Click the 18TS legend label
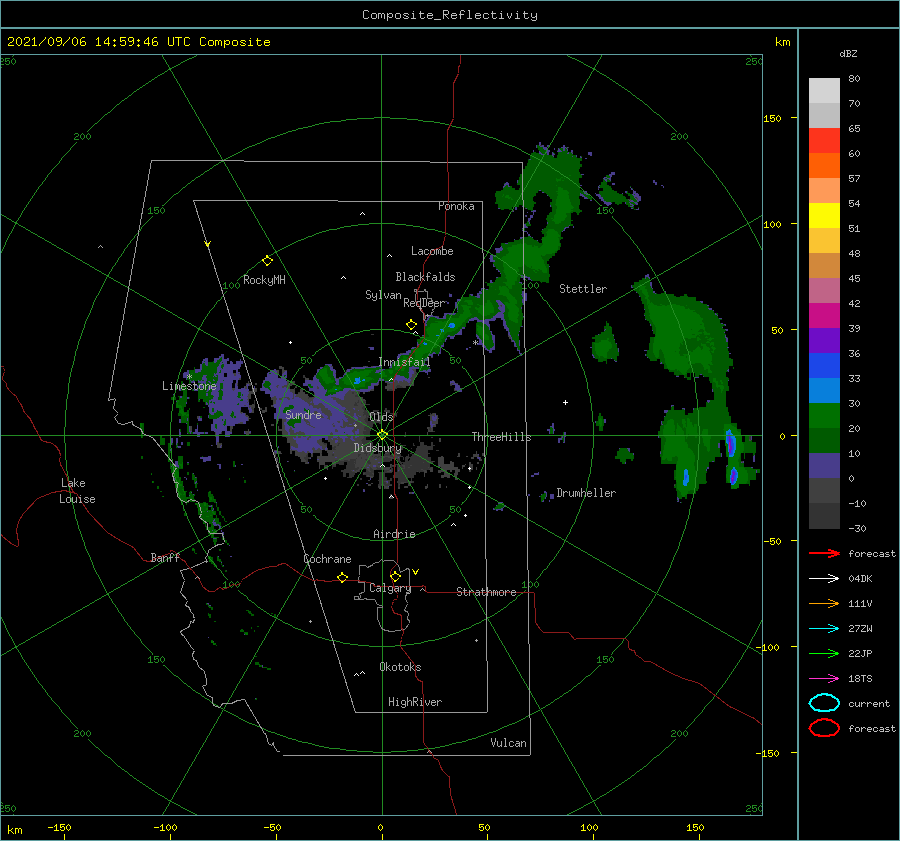The height and width of the screenshot is (841, 900). [x=860, y=679]
